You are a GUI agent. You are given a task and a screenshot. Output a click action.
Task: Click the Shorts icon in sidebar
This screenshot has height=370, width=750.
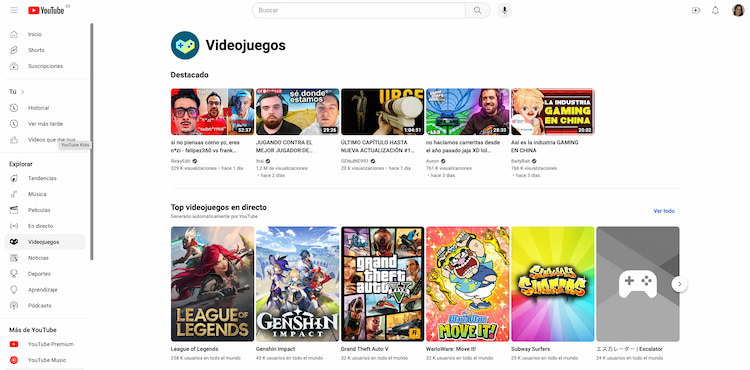(x=14, y=50)
